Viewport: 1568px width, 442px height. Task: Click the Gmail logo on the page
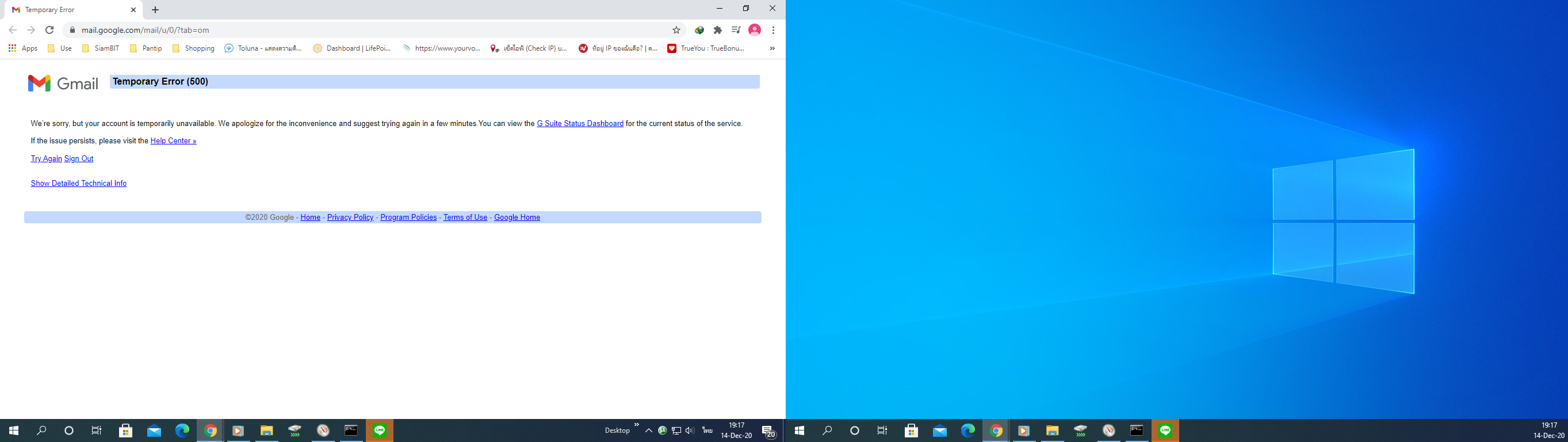63,83
